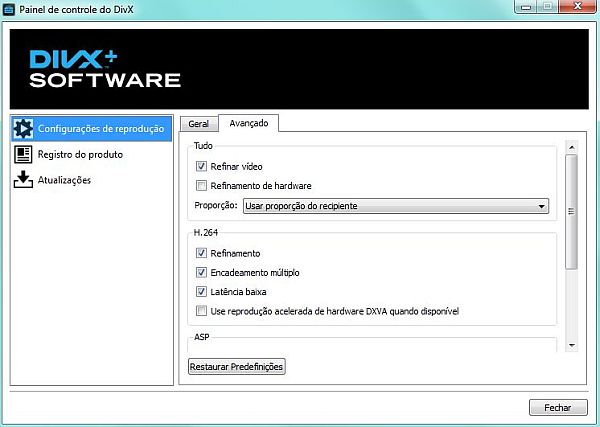The width and height of the screenshot is (600, 427).
Task: Toggle the Encadeamento múltiplo checkbox
Action: pyautogui.click(x=201, y=272)
